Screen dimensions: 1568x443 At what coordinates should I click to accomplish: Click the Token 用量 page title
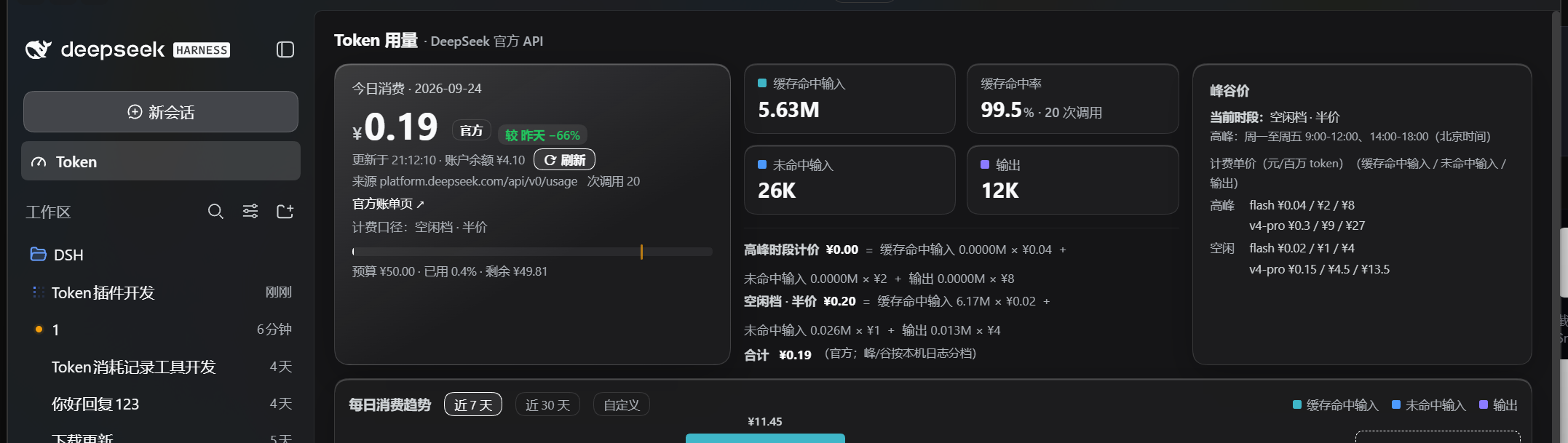click(376, 41)
